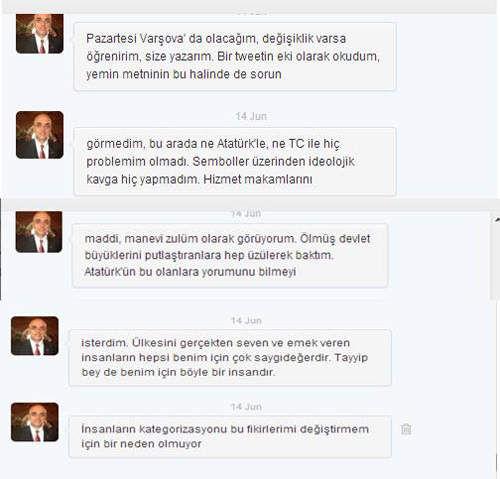Click profile photo next to "görmedim, bu arada" message
The height and width of the screenshot is (479, 500).
click(x=40, y=135)
